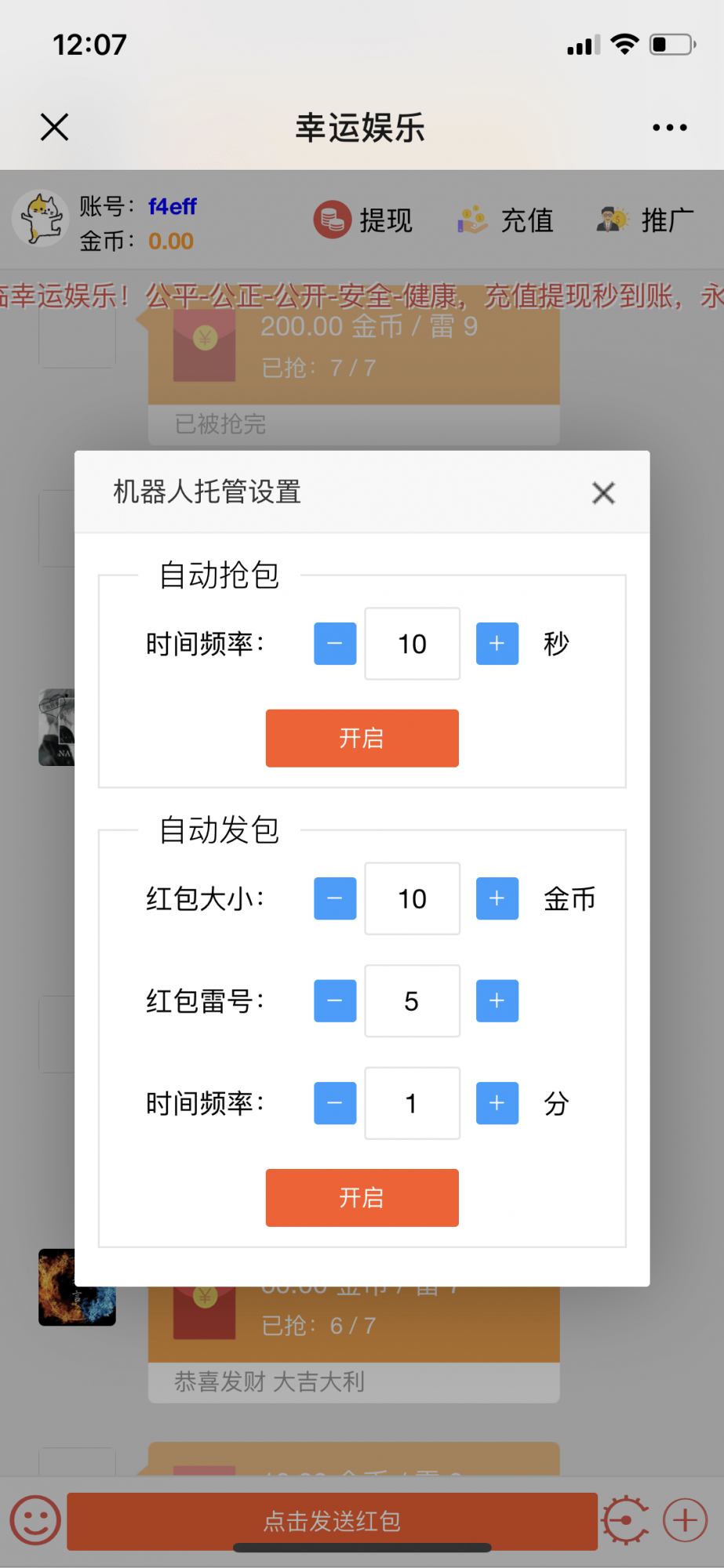Click the auto-grab seconds input field
This screenshot has width=724, height=1568.
pyautogui.click(x=412, y=644)
